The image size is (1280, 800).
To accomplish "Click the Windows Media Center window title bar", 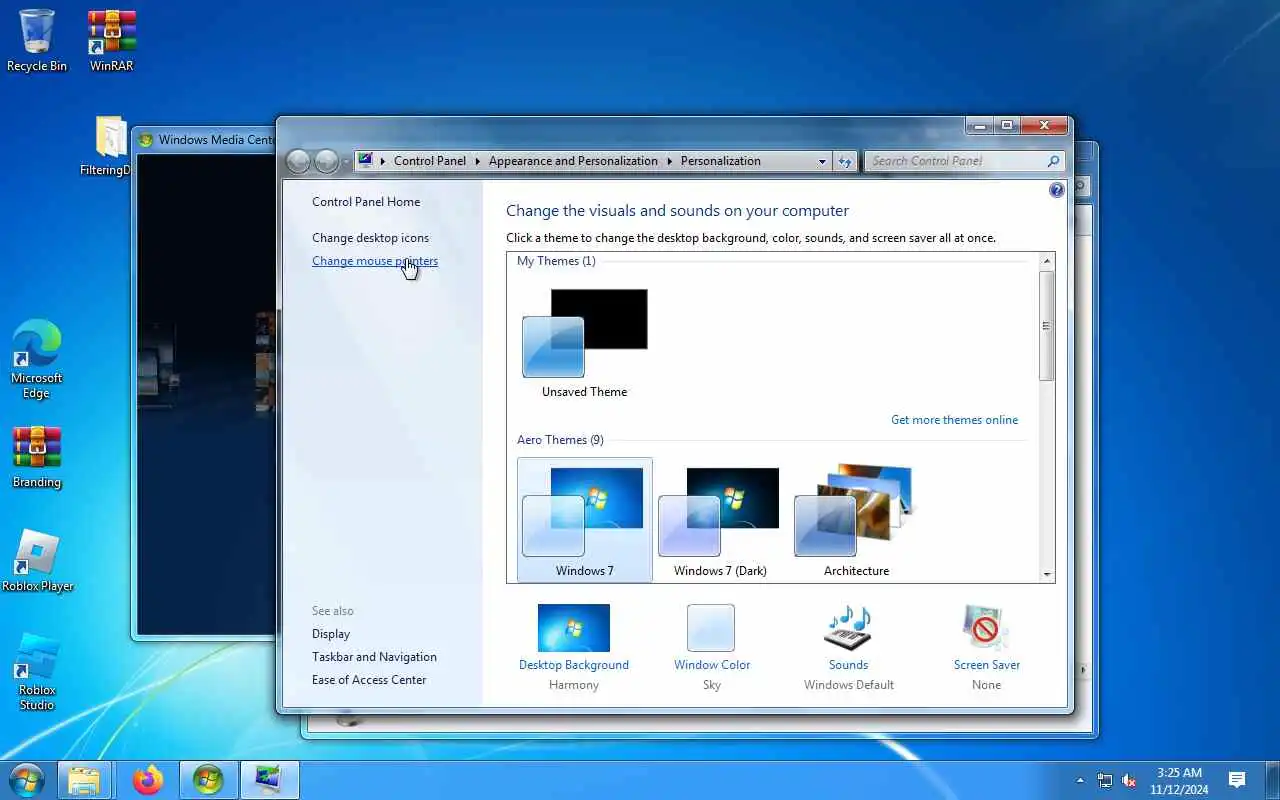I will point(205,140).
